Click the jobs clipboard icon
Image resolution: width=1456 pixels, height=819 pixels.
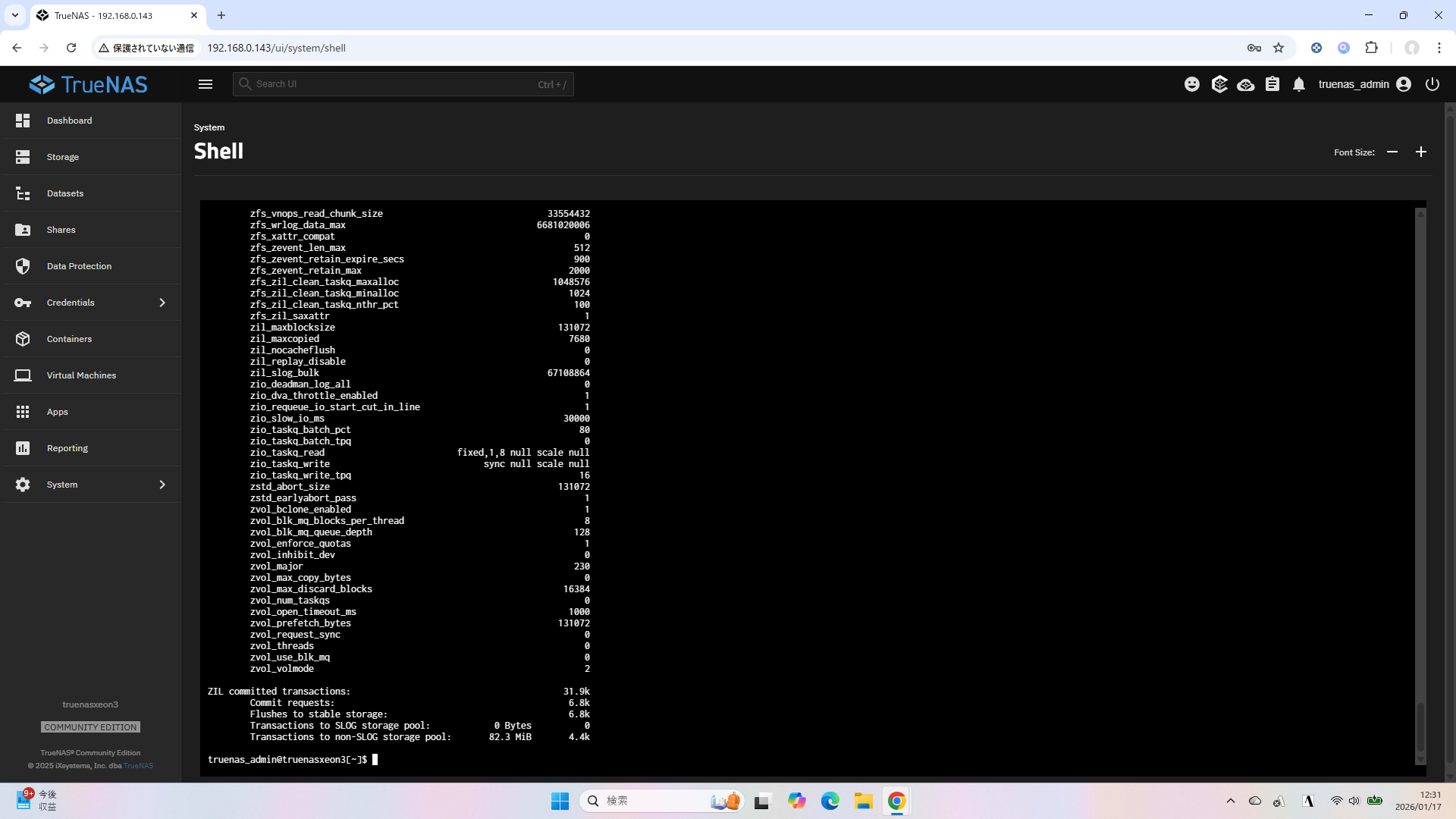(1272, 84)
